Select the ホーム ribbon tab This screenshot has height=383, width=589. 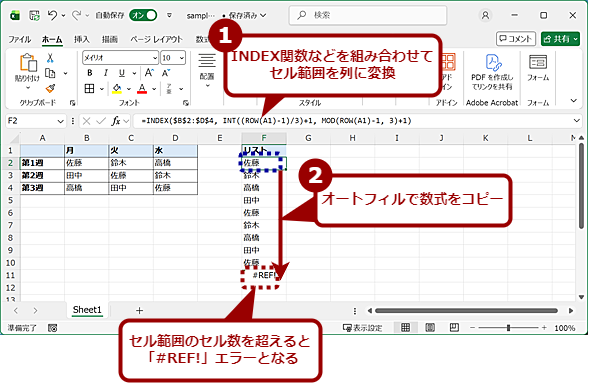pyautogui.click(x=52, y=39)
